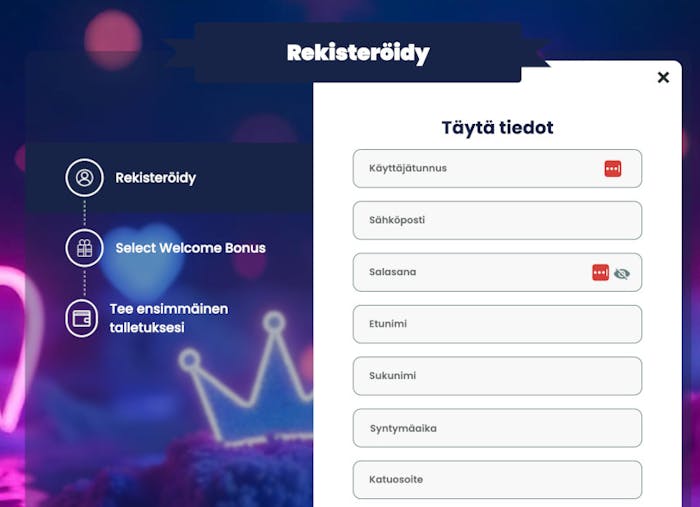This screenshot has height=507, width=700.
Task: Click the gift box bonus icon
Action: point(85,247)
